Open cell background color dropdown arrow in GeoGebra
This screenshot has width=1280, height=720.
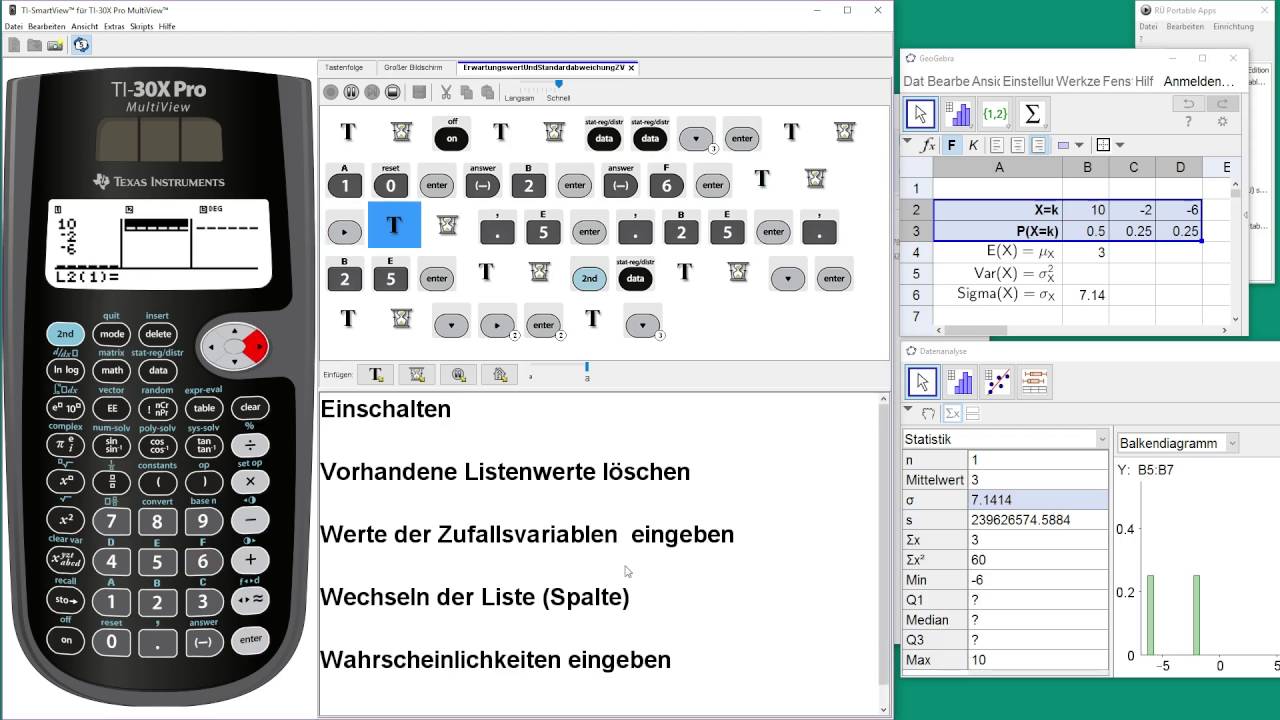point(1080,145)
